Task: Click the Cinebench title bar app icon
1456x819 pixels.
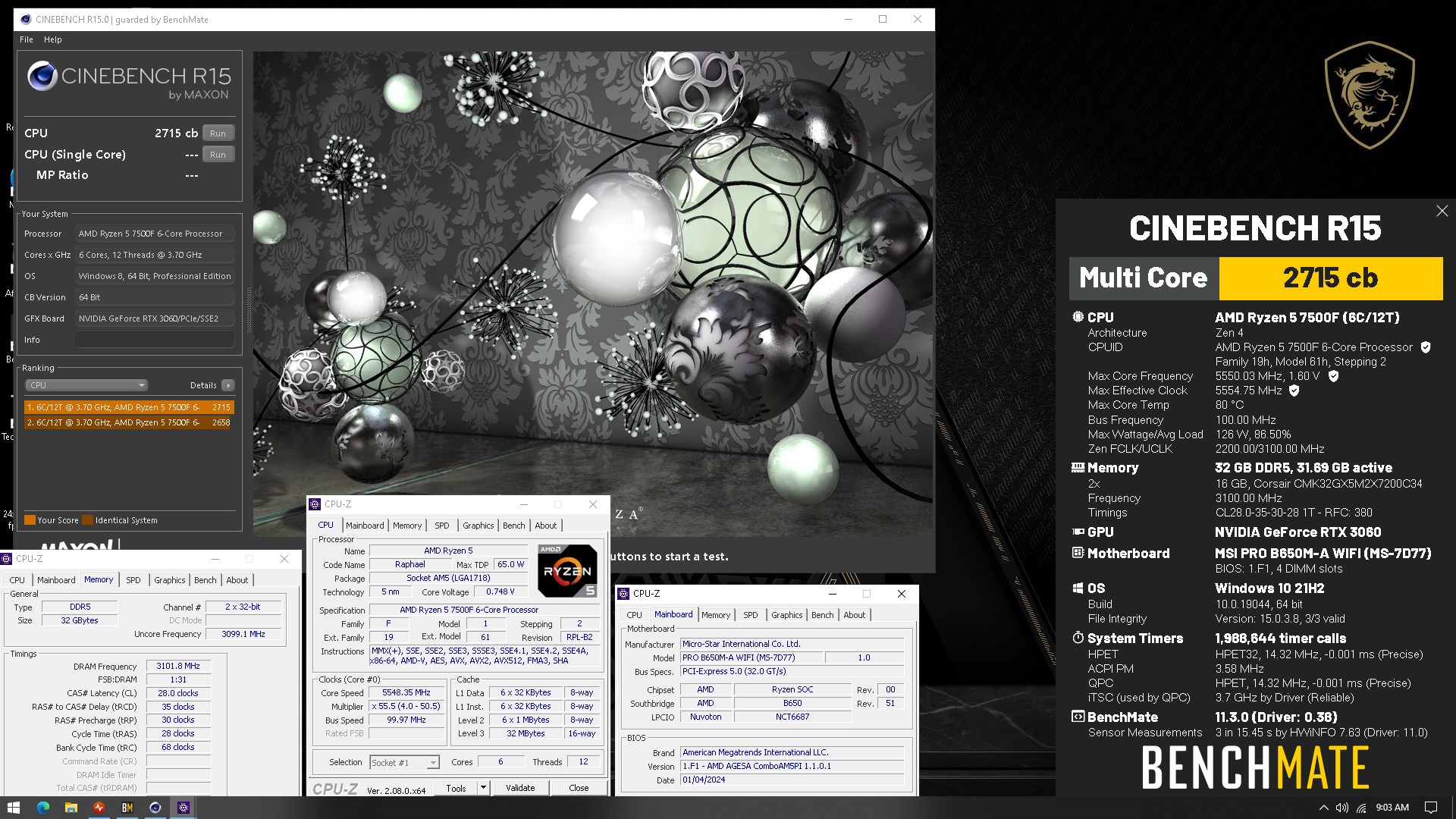Action: coord(25,20)
